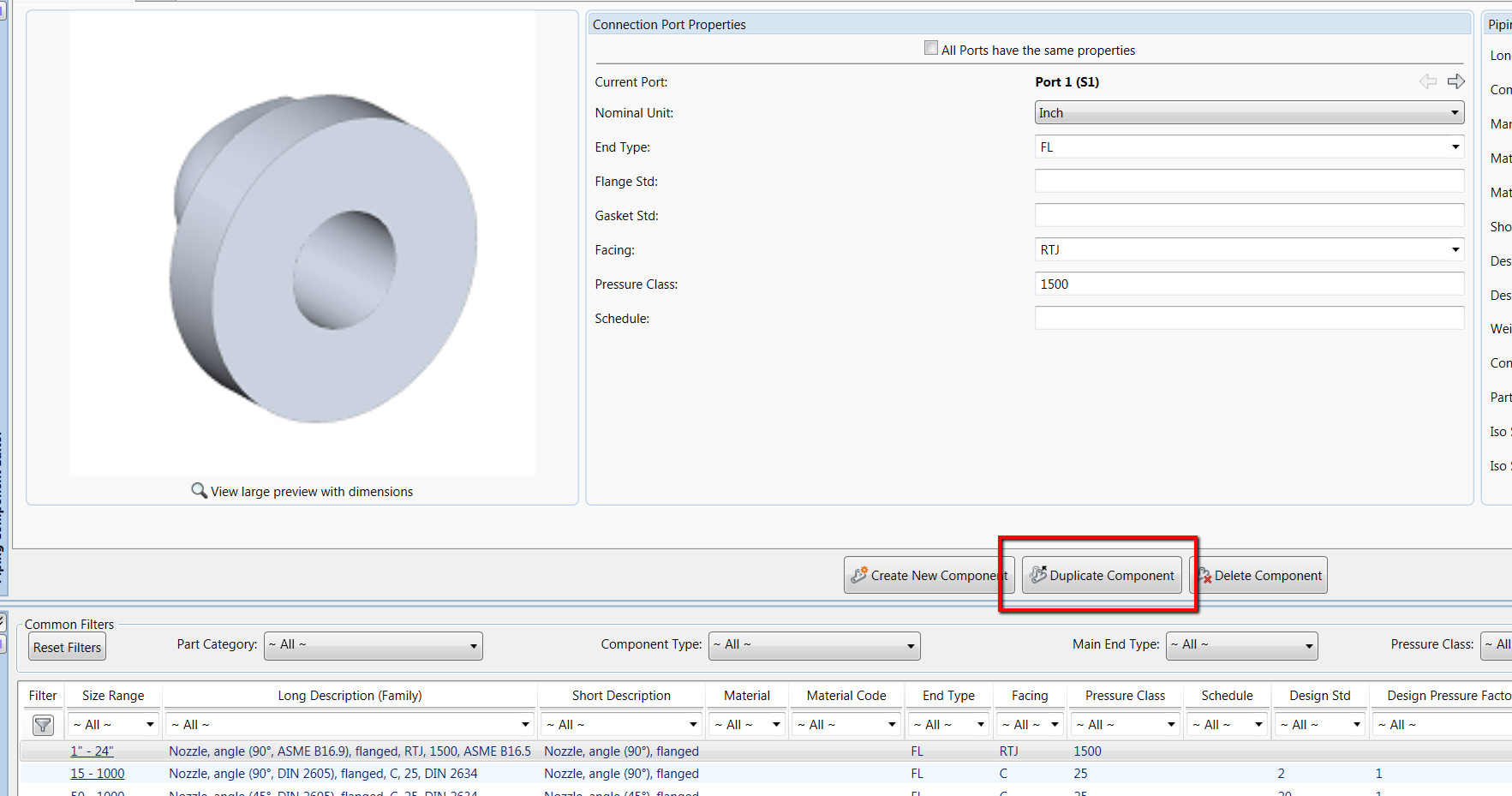Enable All Ports have the same properties
This screenshot has width=1512, height=796.
[931, 48]
